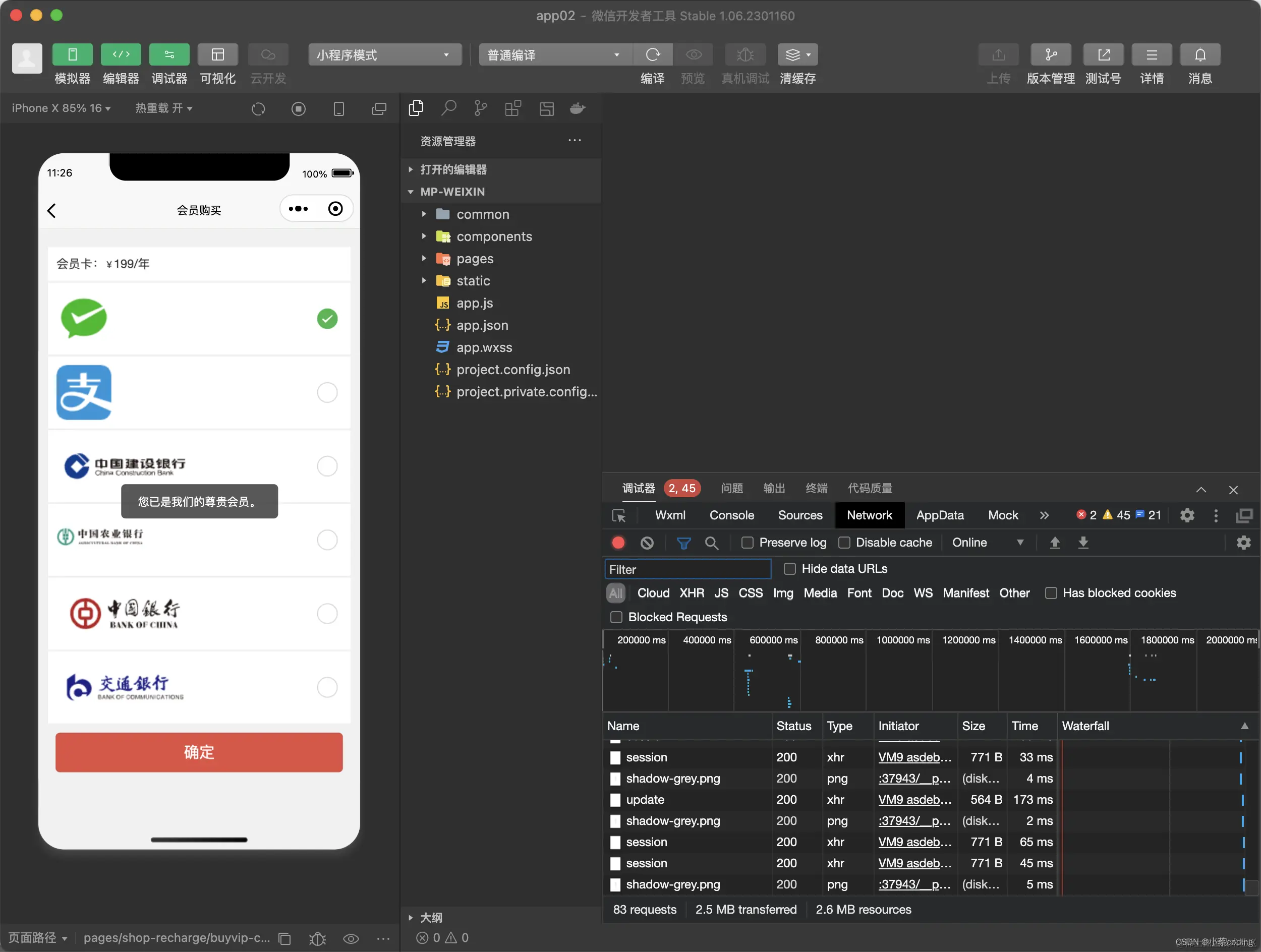Click the network Filter text field
The height and width of the screenshot is (952, 1261).
click(x=687, y=569)
